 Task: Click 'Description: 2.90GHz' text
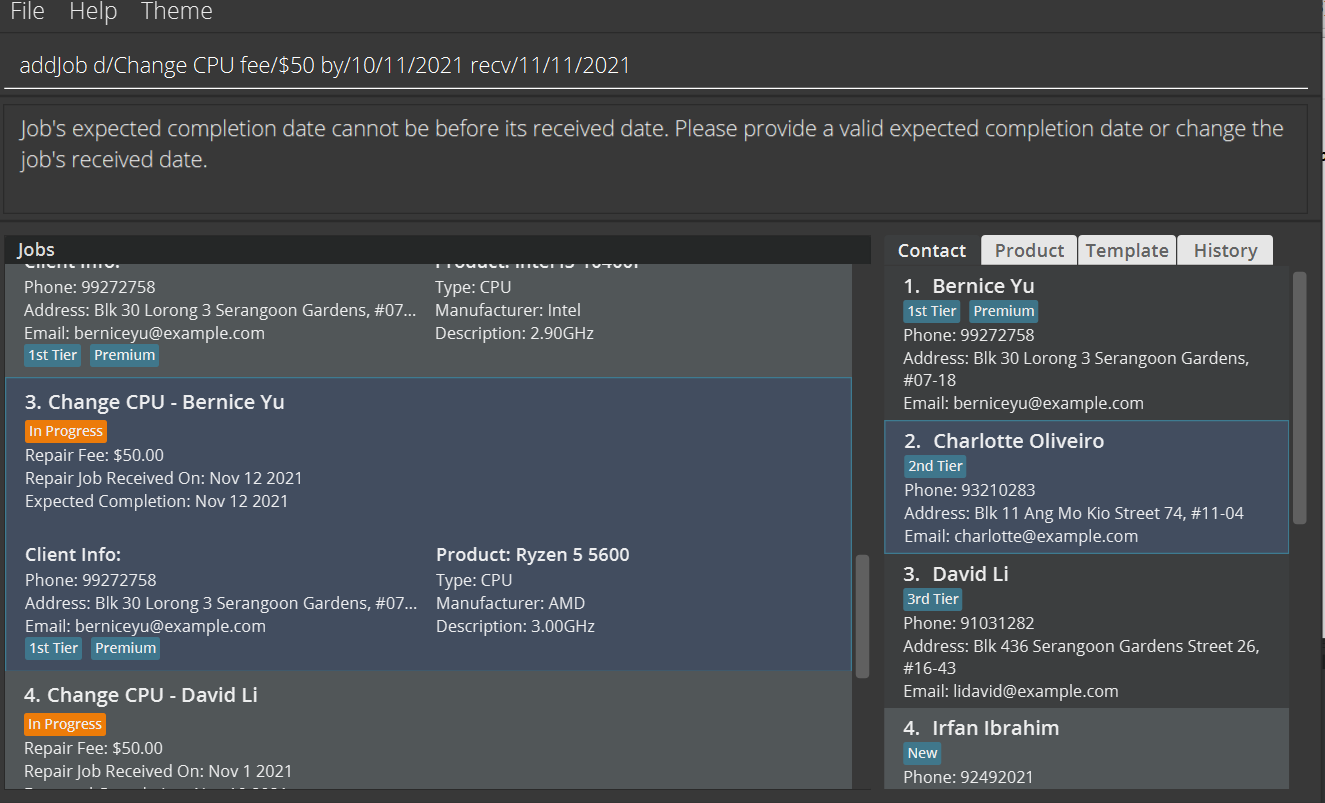tap(514, 333)
